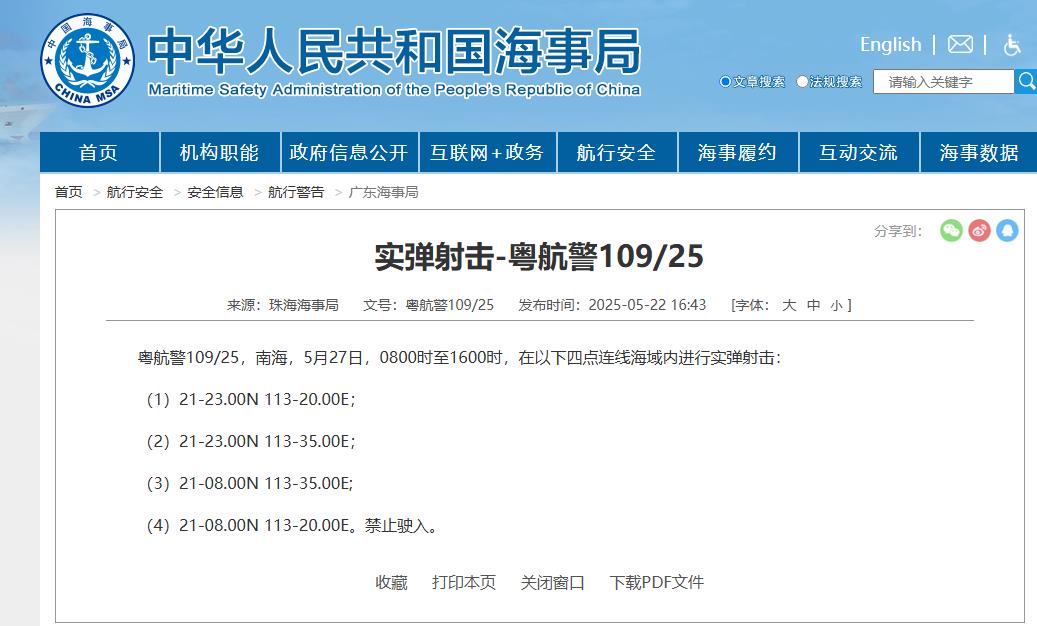Viewport: 1037px width, 626px height.
Task: Share the notice to WeChat
Action: (951, 231)
